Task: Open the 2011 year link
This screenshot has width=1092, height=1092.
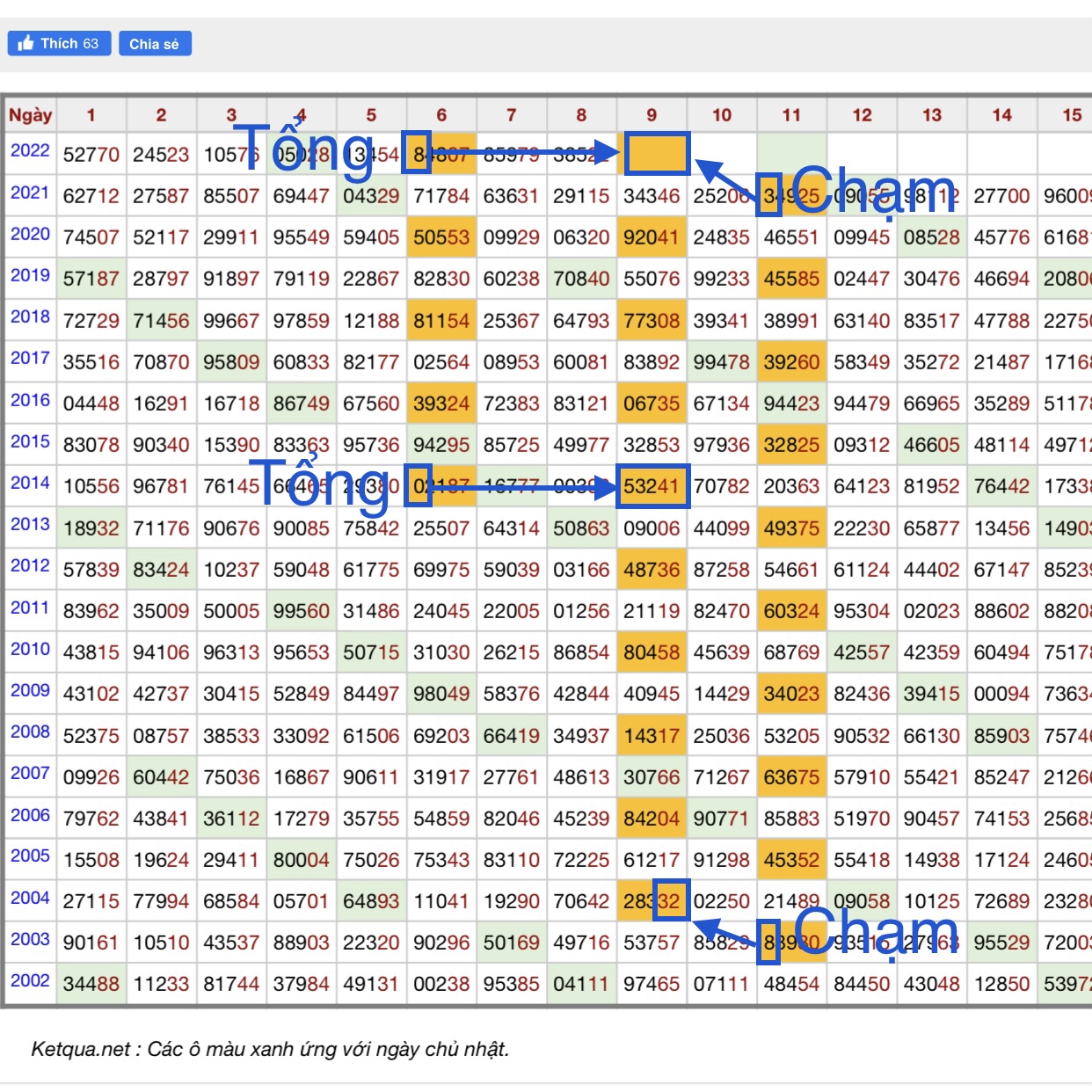Action: 30,608
